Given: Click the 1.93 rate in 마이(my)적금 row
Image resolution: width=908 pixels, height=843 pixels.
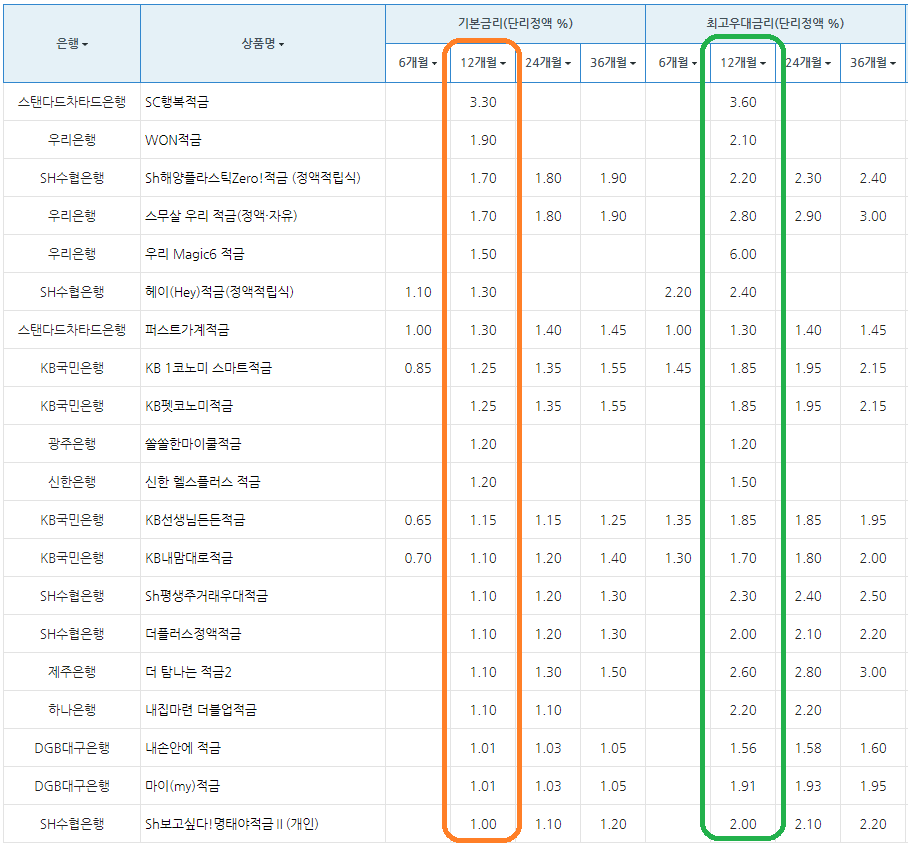Looking at the screenshot, I should tap(808, 786).
